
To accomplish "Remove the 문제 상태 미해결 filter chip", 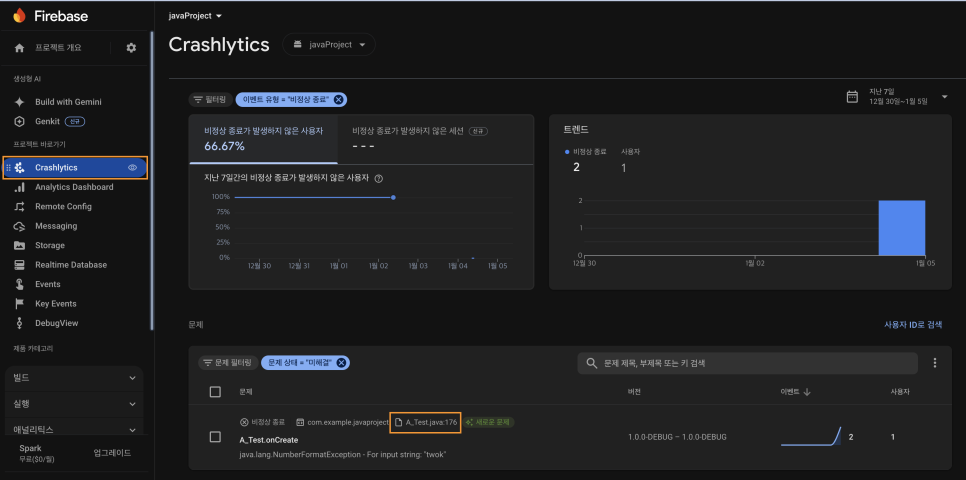I will click(340, 363).
